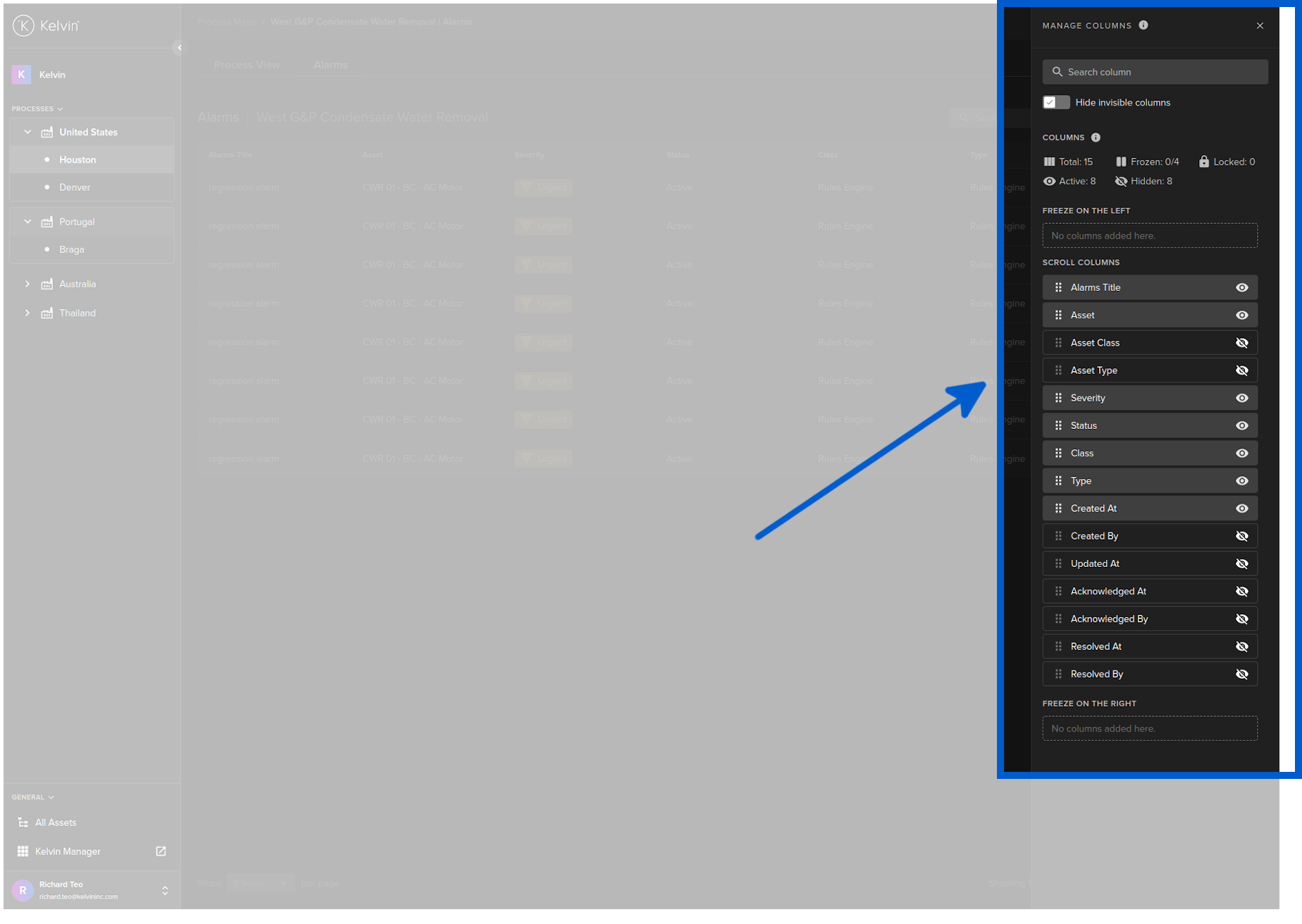Viewport: 1302px width, 924px height.
Task: Click the Hidden columns eye-slash indicator
Action: (x=1121, y=181)
